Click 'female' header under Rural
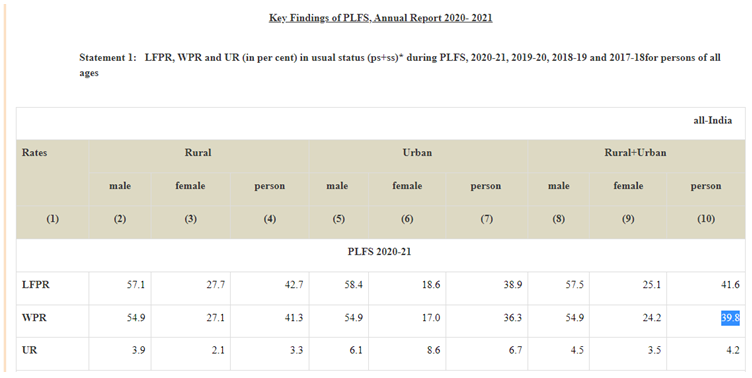The image size is (752, 378). (x=190, y=186)
